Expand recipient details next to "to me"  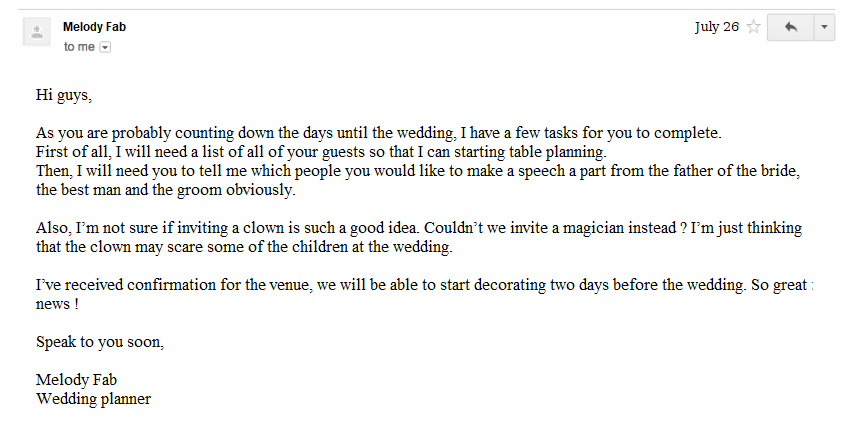pos(105,47)
